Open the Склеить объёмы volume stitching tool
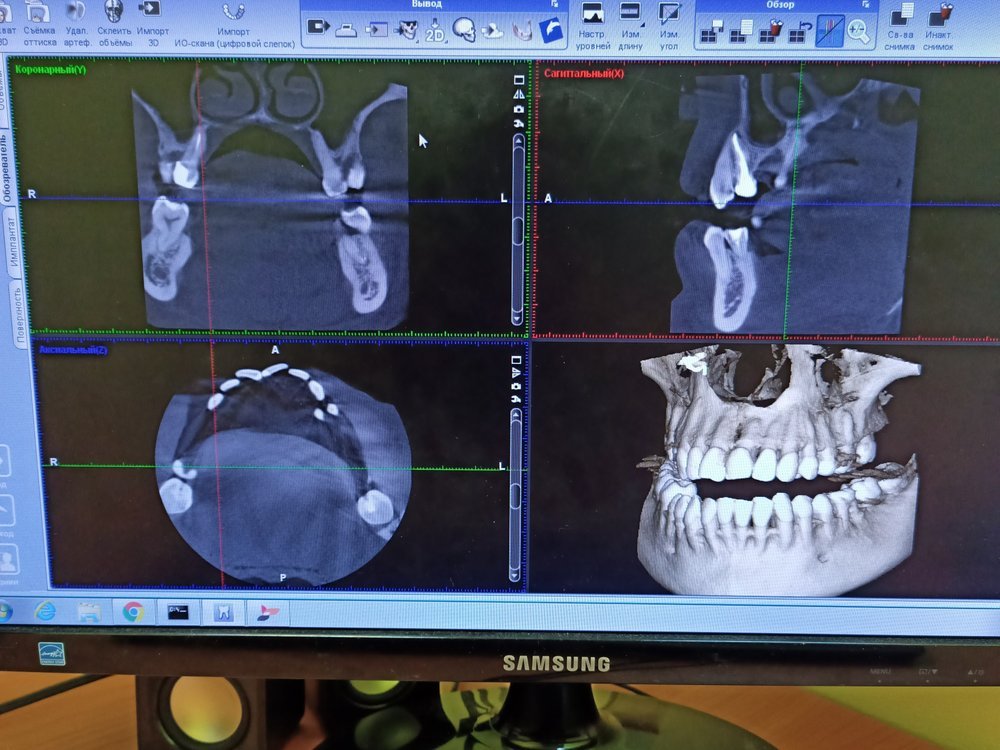The width and height of the screenshot is (1000, 750). [x=114, y=25]
